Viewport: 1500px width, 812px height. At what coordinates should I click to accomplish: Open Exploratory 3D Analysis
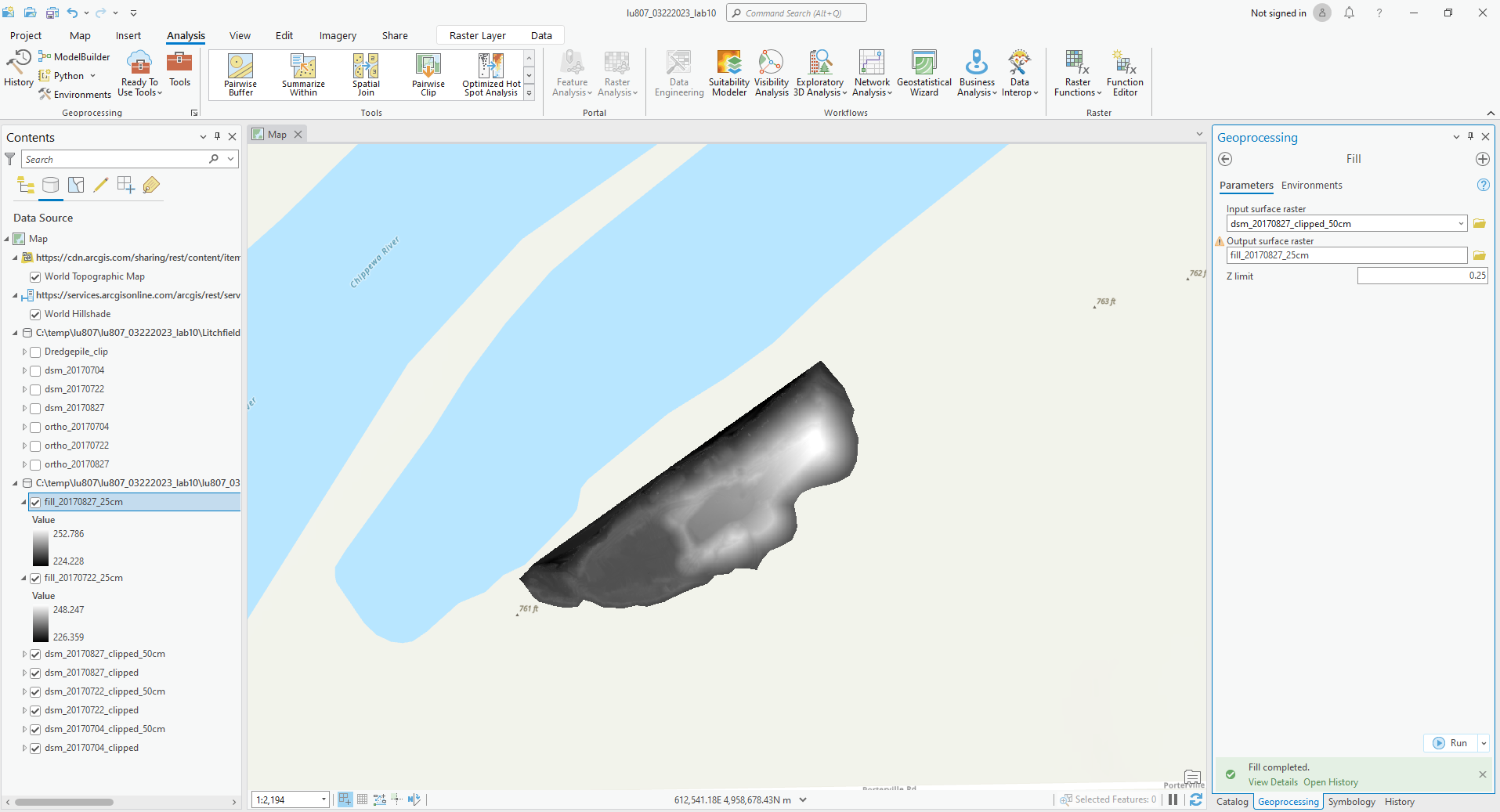(x=820, y=74)
